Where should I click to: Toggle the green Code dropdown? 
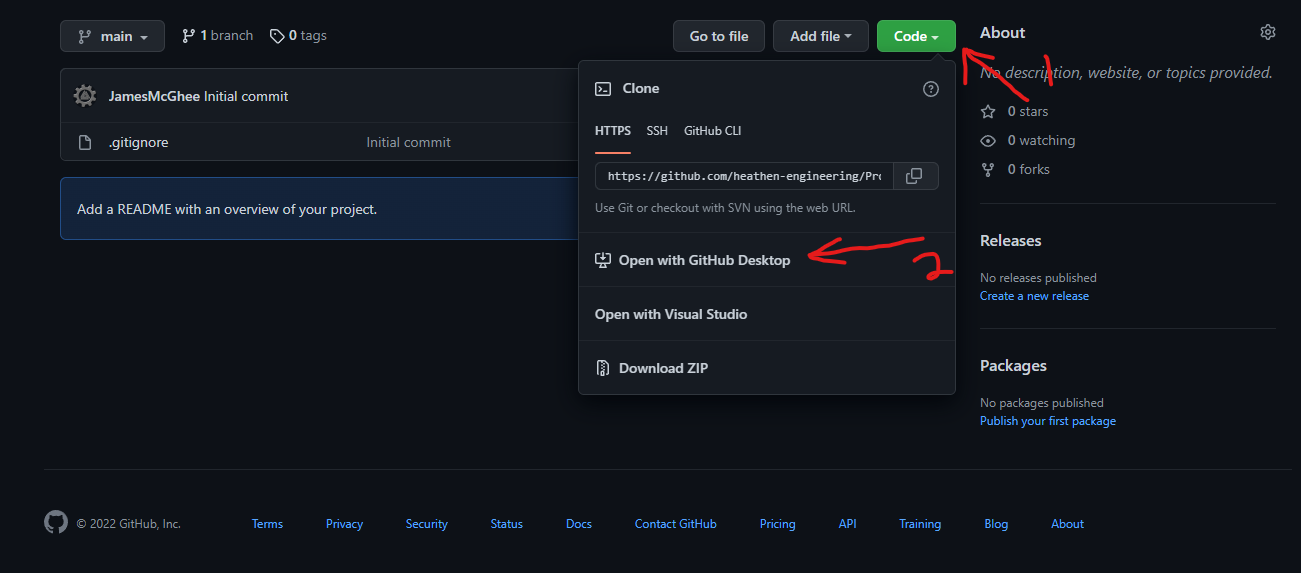(916, 36)
